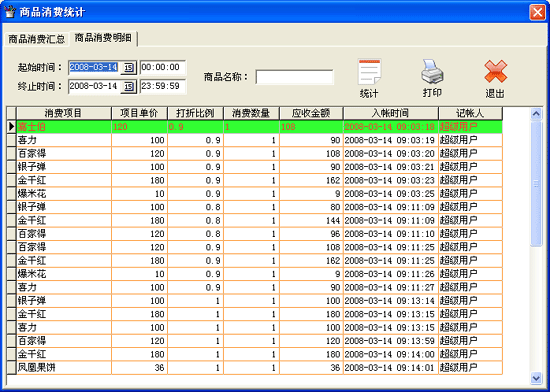Click the 退出 red X icon
This screenshot has width=550, height=392.
[495, 72]
